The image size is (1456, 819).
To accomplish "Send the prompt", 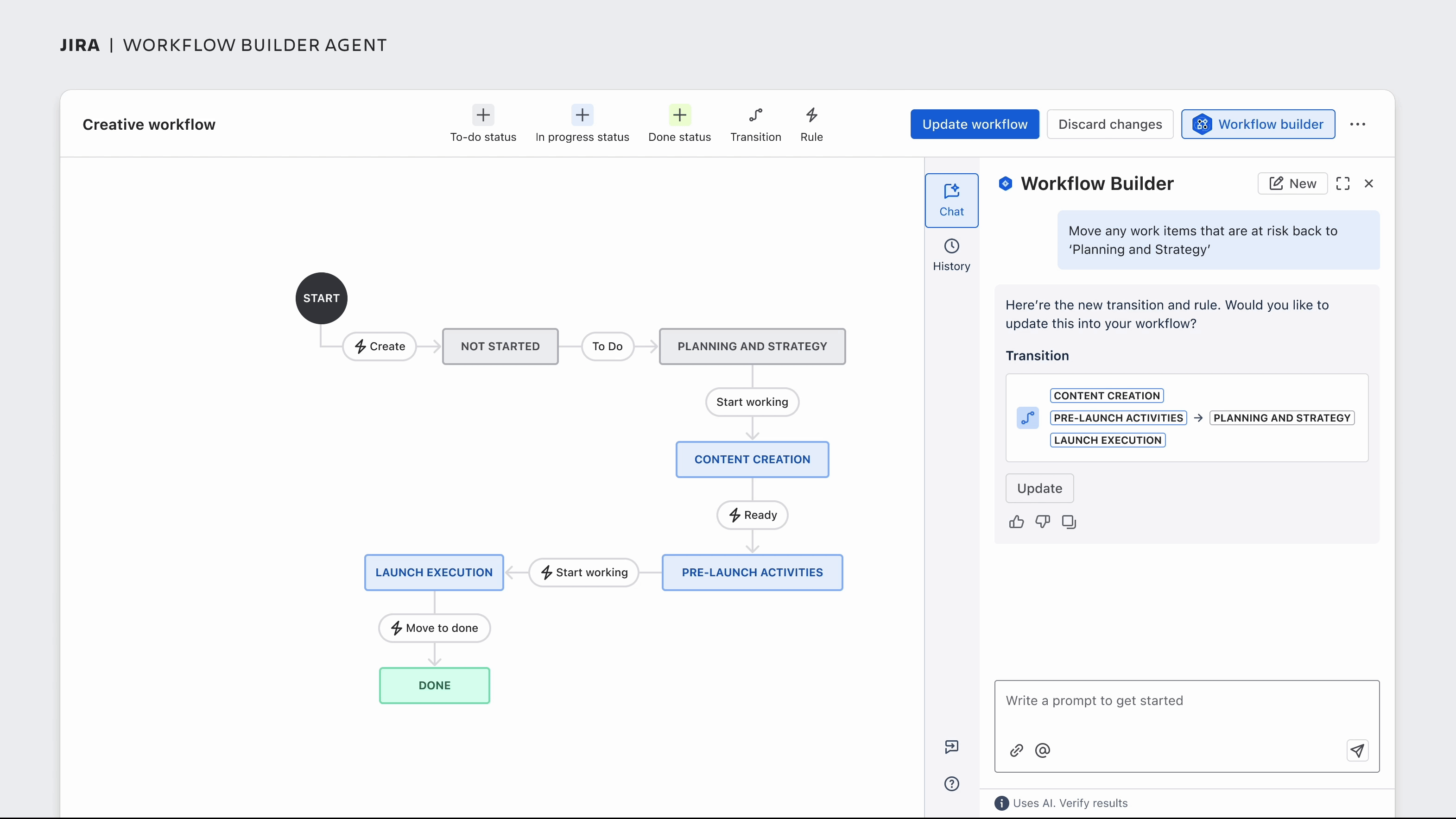I will pos(1358,750).
